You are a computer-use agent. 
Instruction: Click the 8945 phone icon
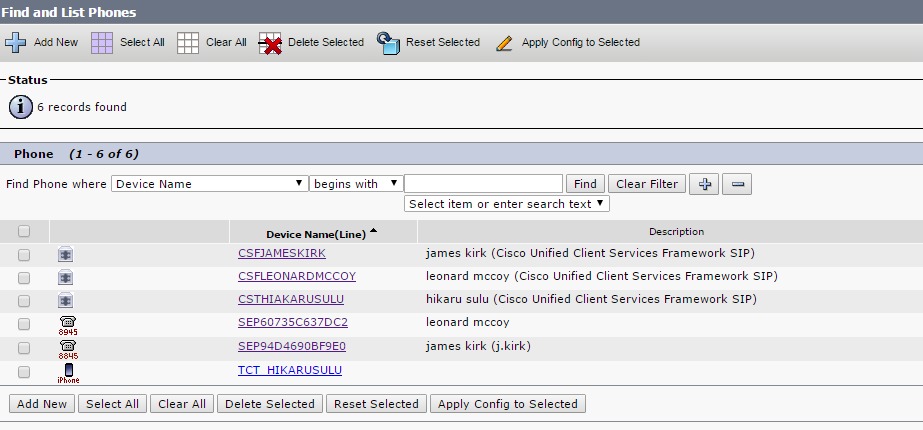[x=68, y=325]
